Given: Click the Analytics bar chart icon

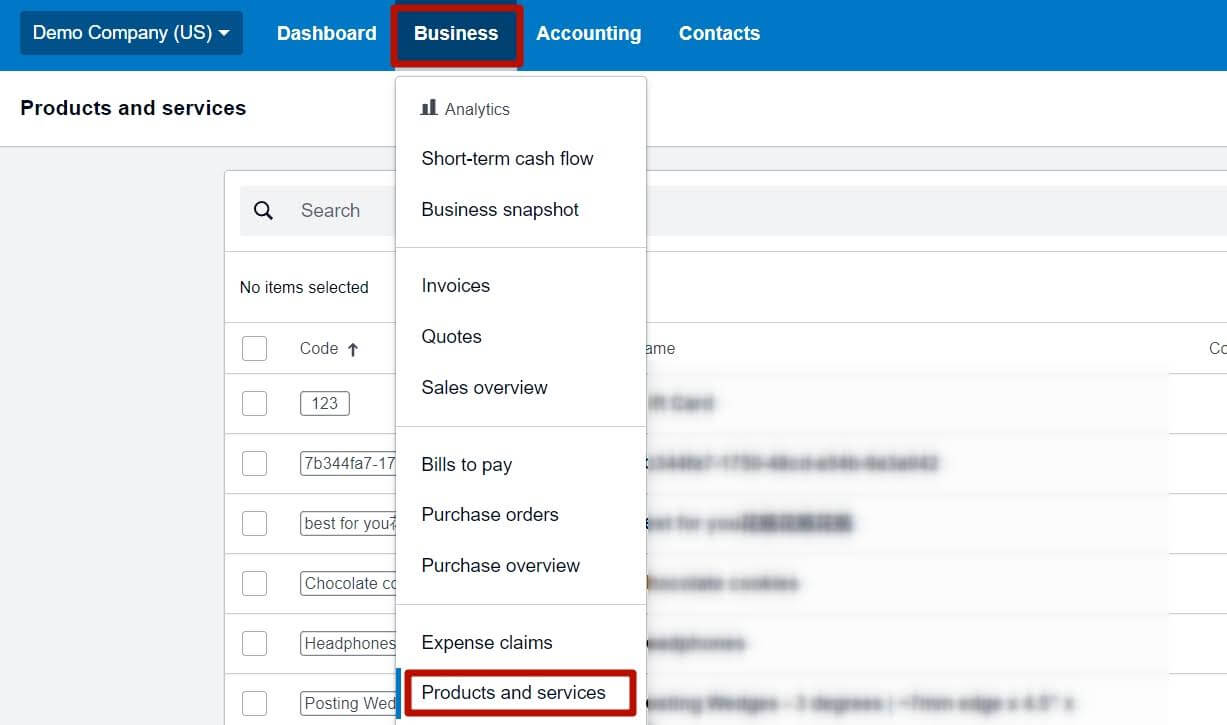Looking at the screenshot, I should click(428, 108).
